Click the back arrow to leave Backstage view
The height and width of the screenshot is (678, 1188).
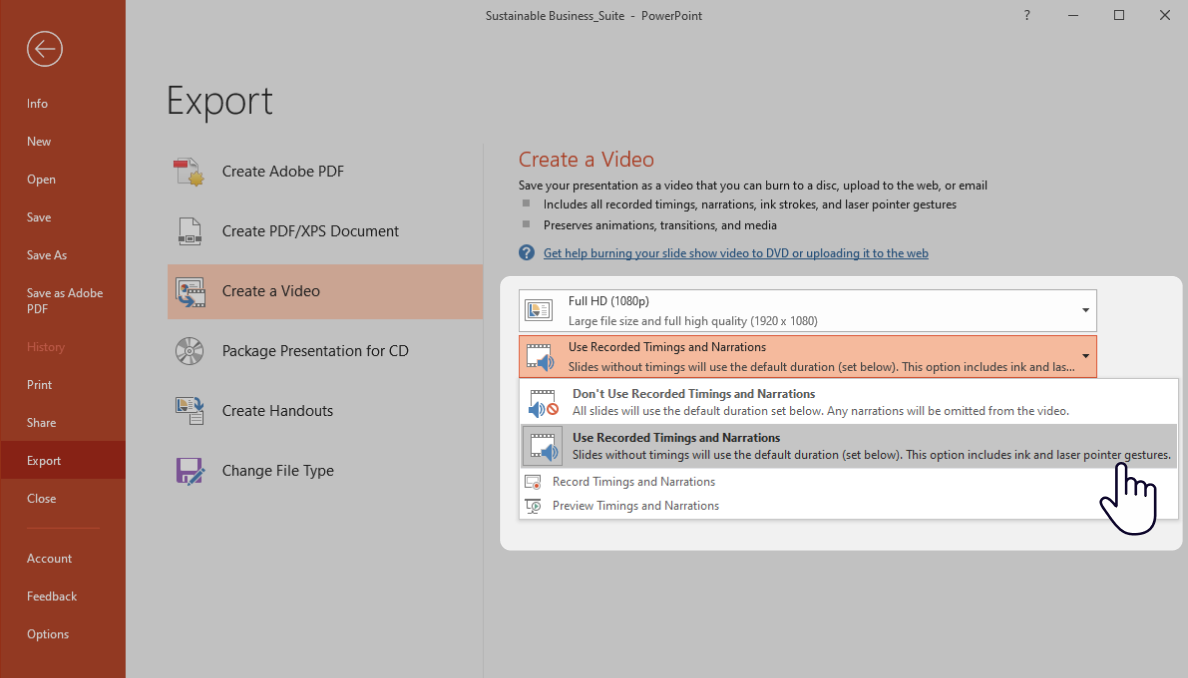pos(44,48)
